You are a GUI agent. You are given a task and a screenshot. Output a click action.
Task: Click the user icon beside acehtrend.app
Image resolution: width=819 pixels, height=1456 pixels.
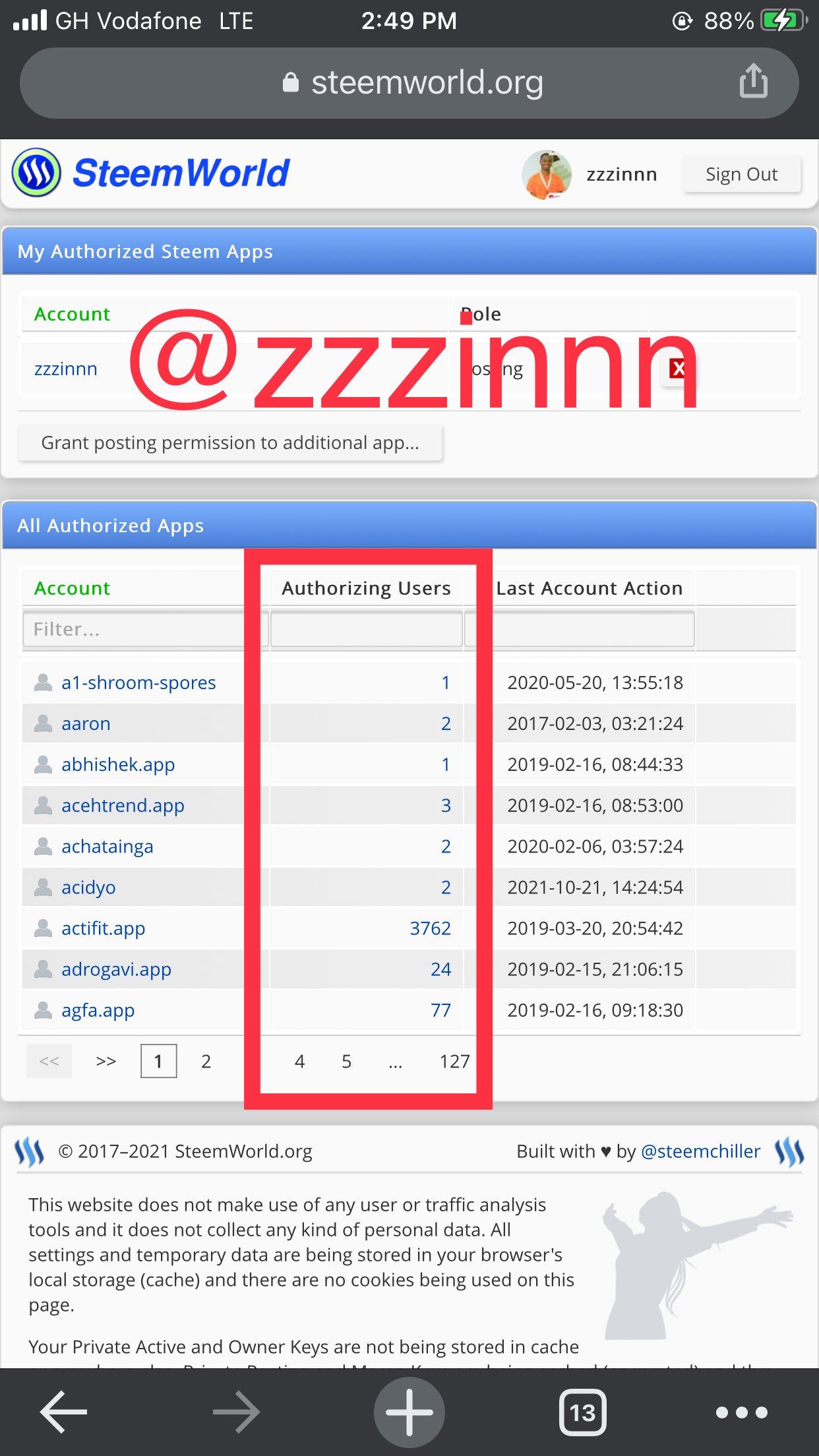[43, 805]
